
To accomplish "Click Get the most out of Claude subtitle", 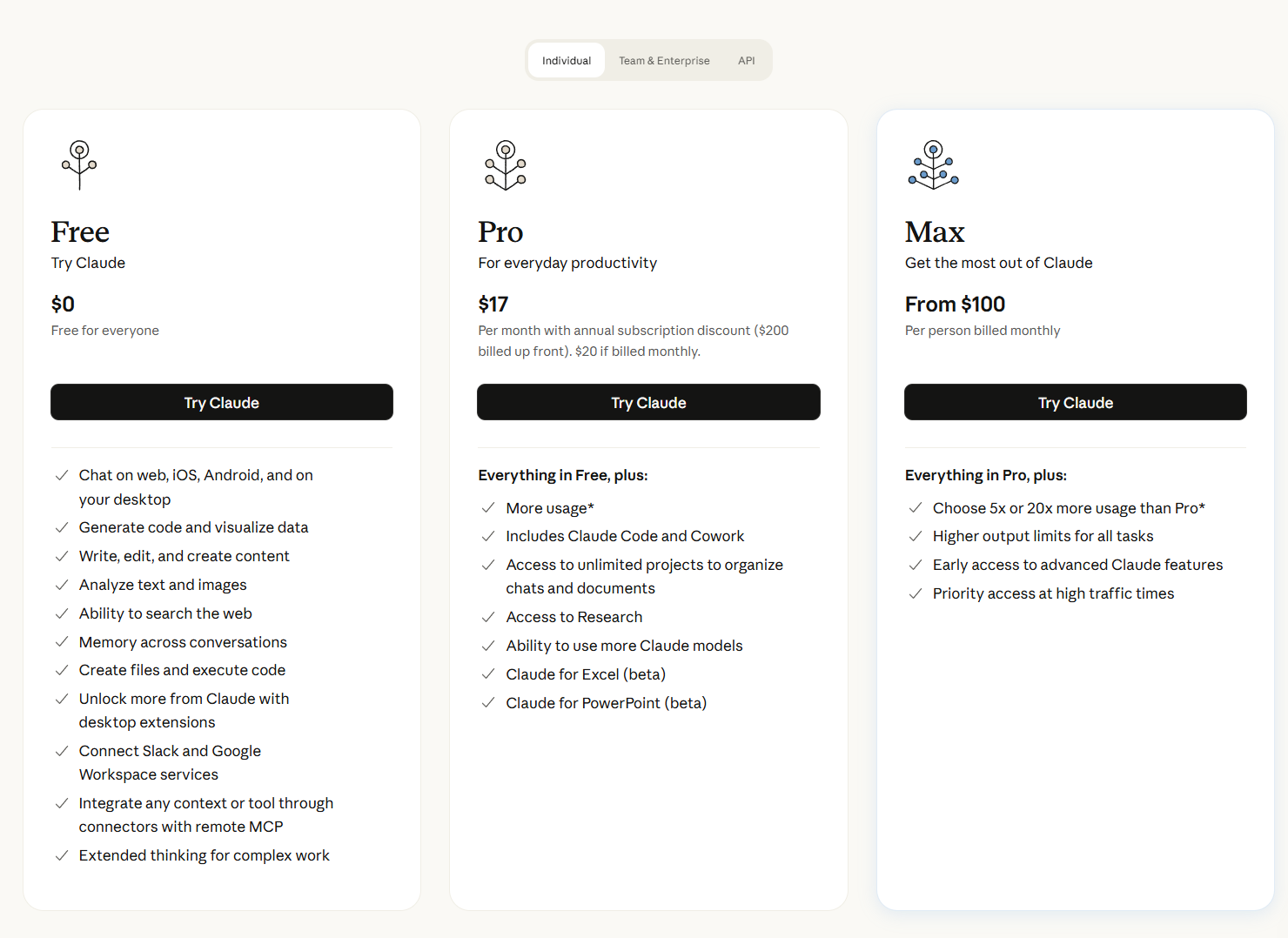I will pos(998,263).
